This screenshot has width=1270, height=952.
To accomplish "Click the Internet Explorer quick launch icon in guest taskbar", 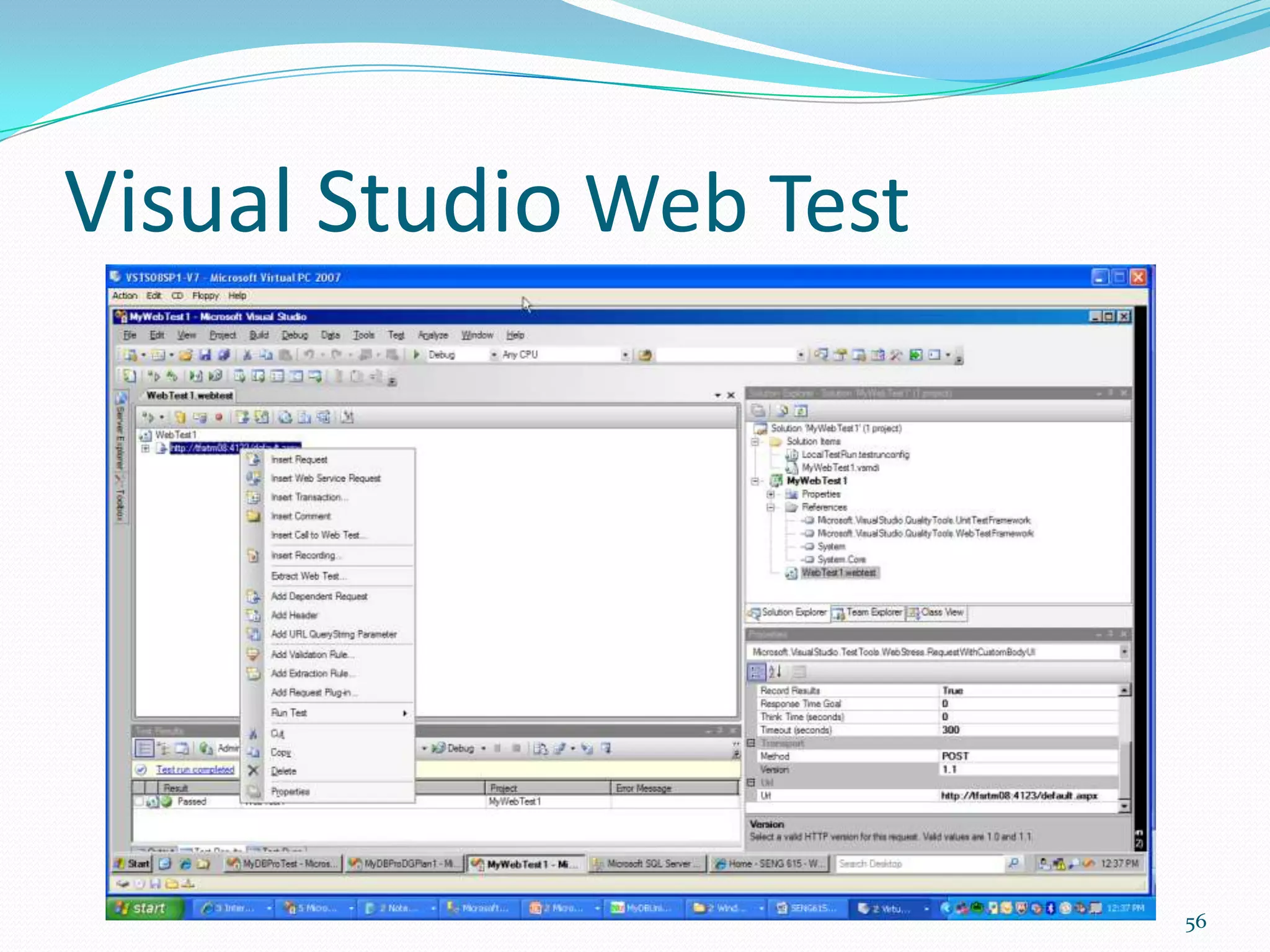I will coord(185,864).
